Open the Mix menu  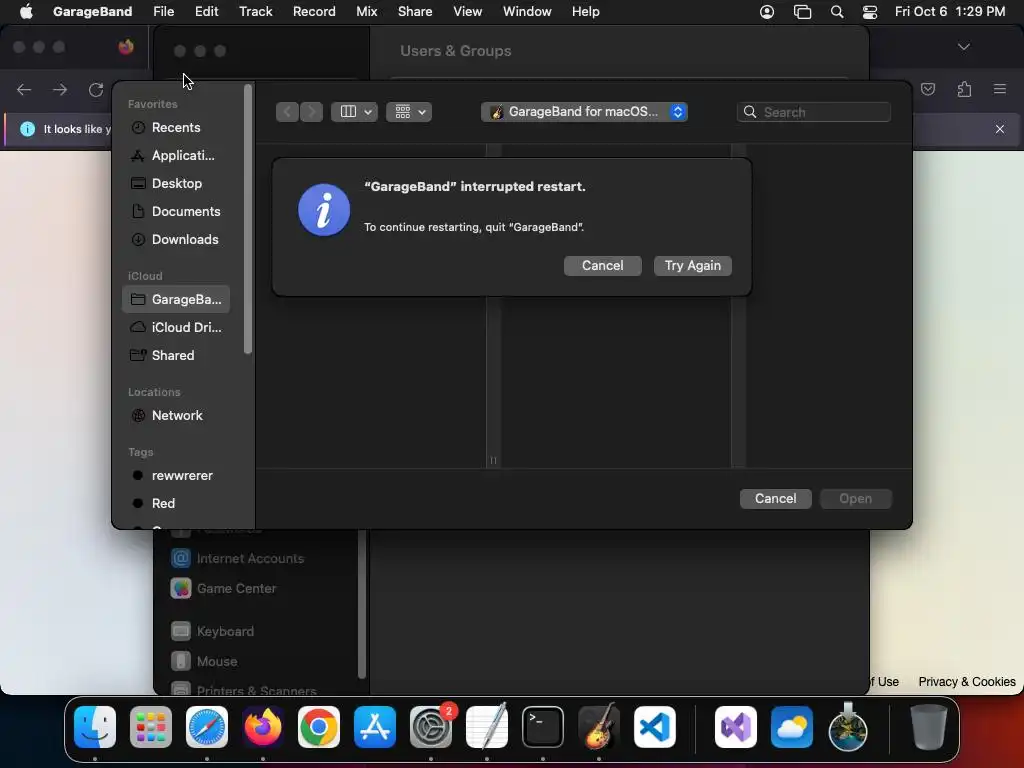coord(366,12)
